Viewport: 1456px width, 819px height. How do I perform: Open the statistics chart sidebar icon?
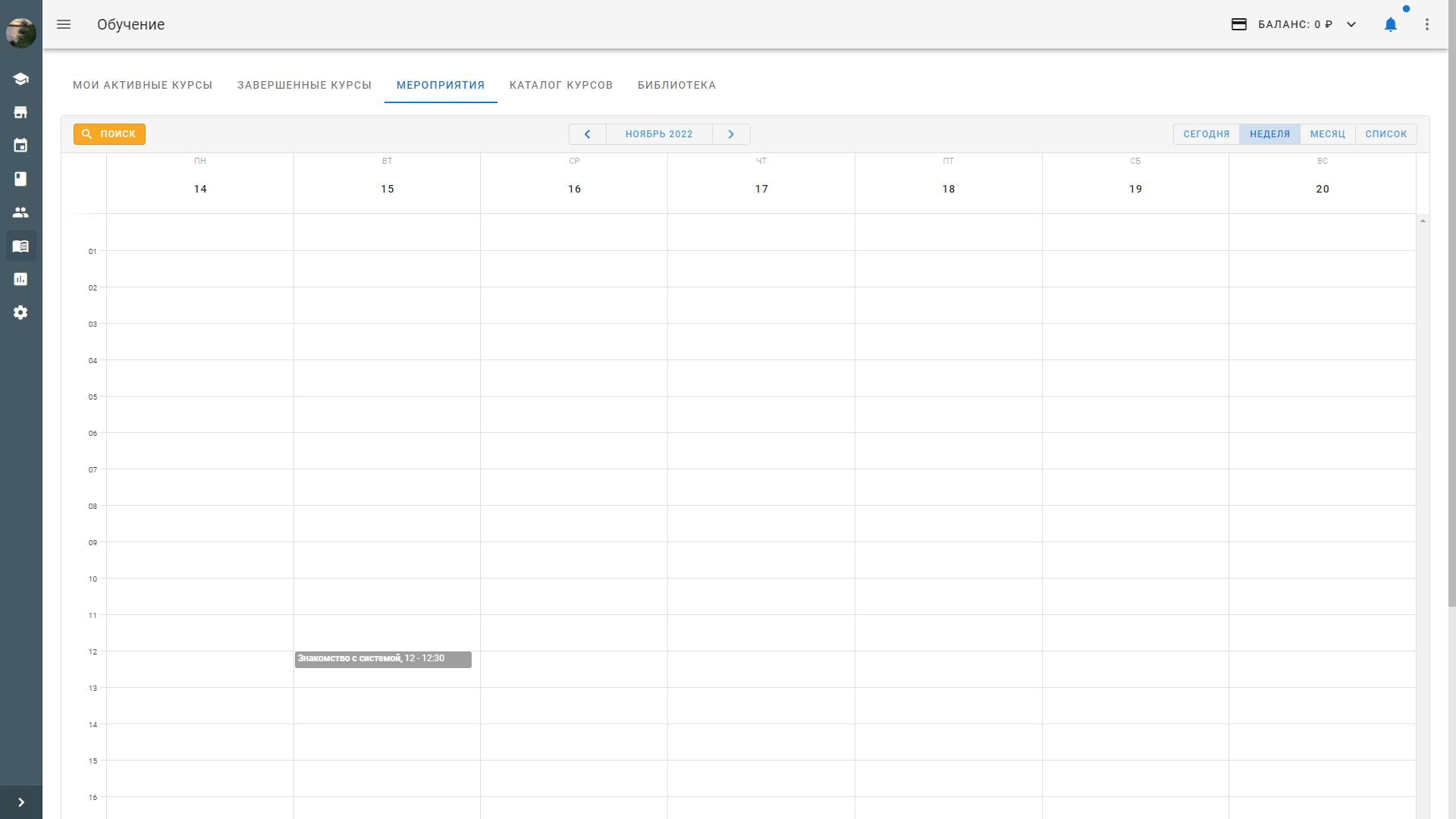[20, 279]
